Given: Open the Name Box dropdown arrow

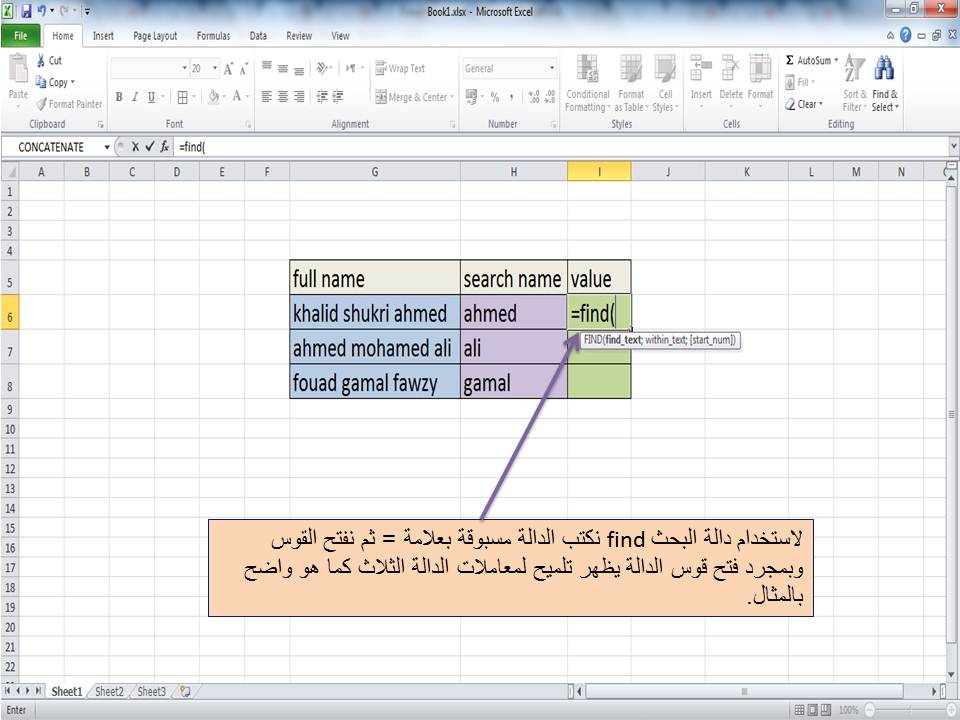Looking at the screenshot, I should click(x=107, y=147).
